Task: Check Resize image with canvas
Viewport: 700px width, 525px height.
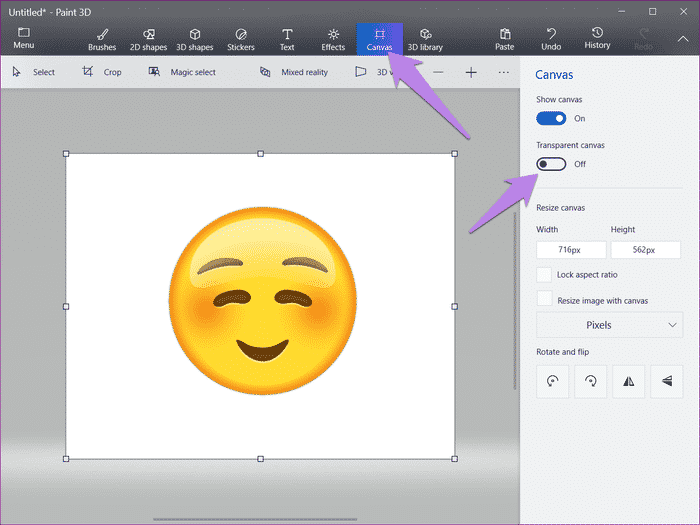Action: click(544, 298)
